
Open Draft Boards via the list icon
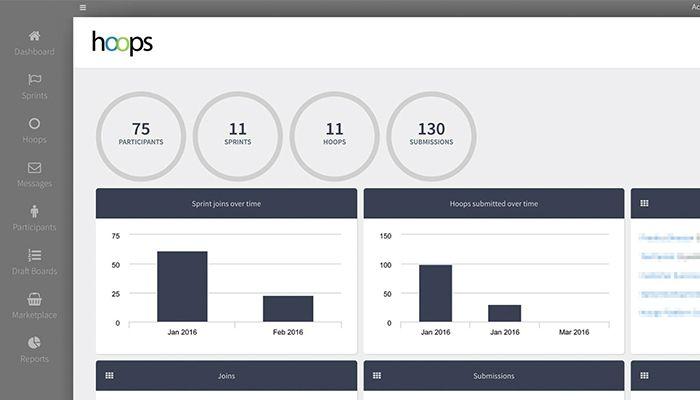coord(34,255)
